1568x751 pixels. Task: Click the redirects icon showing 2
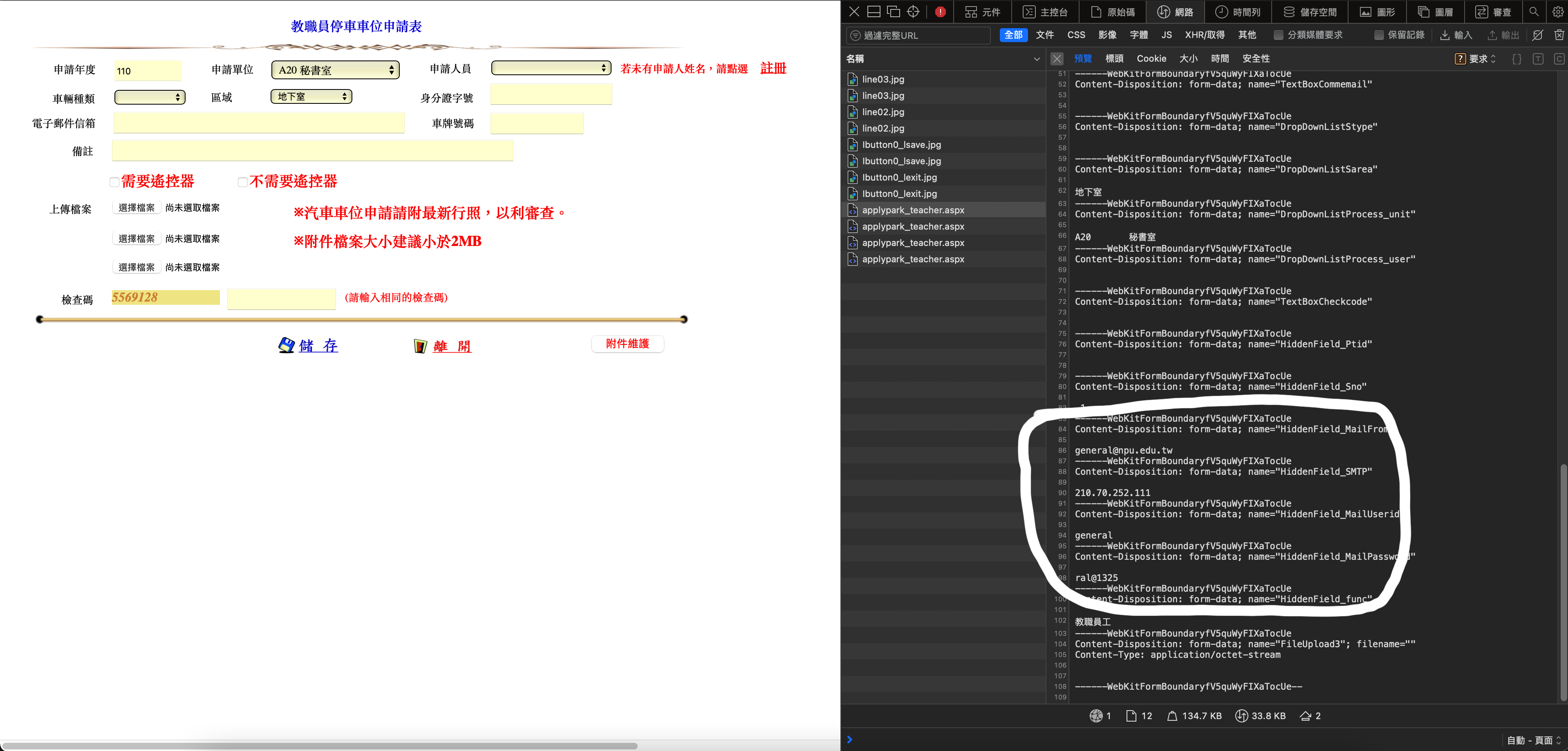[x=1305, y=716]
